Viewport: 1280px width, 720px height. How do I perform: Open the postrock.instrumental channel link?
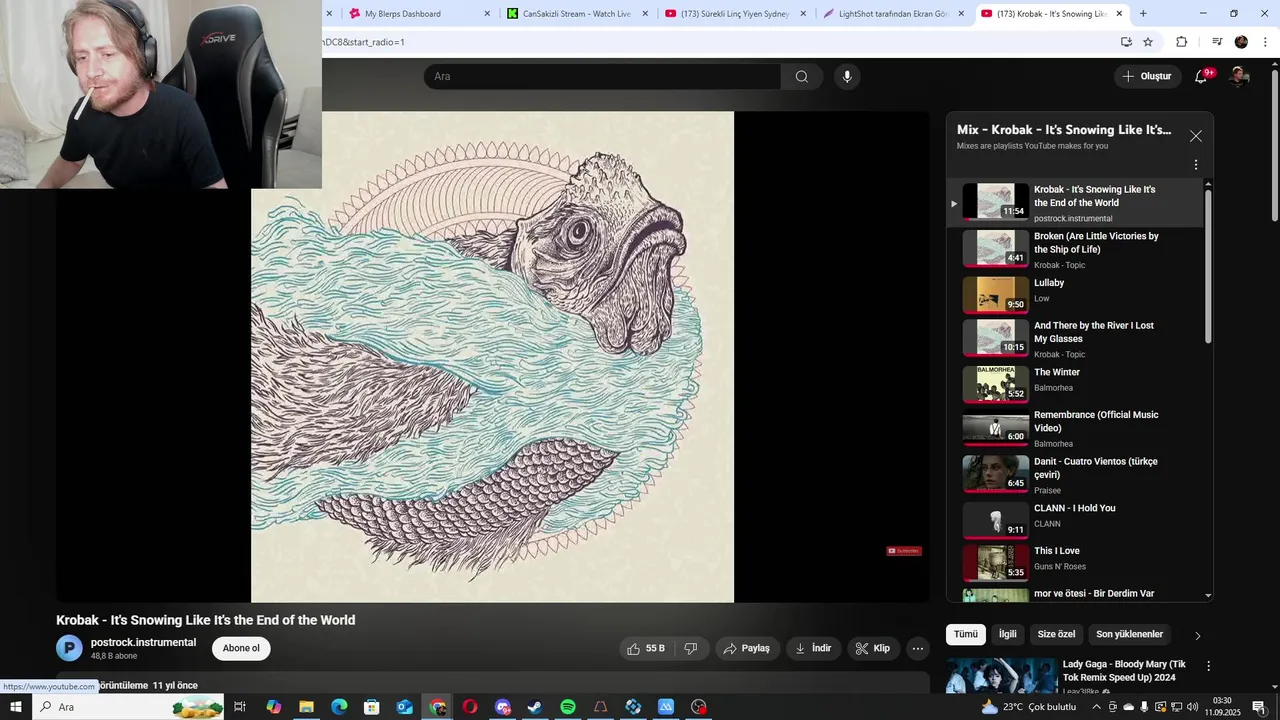[x=143, y=642]
